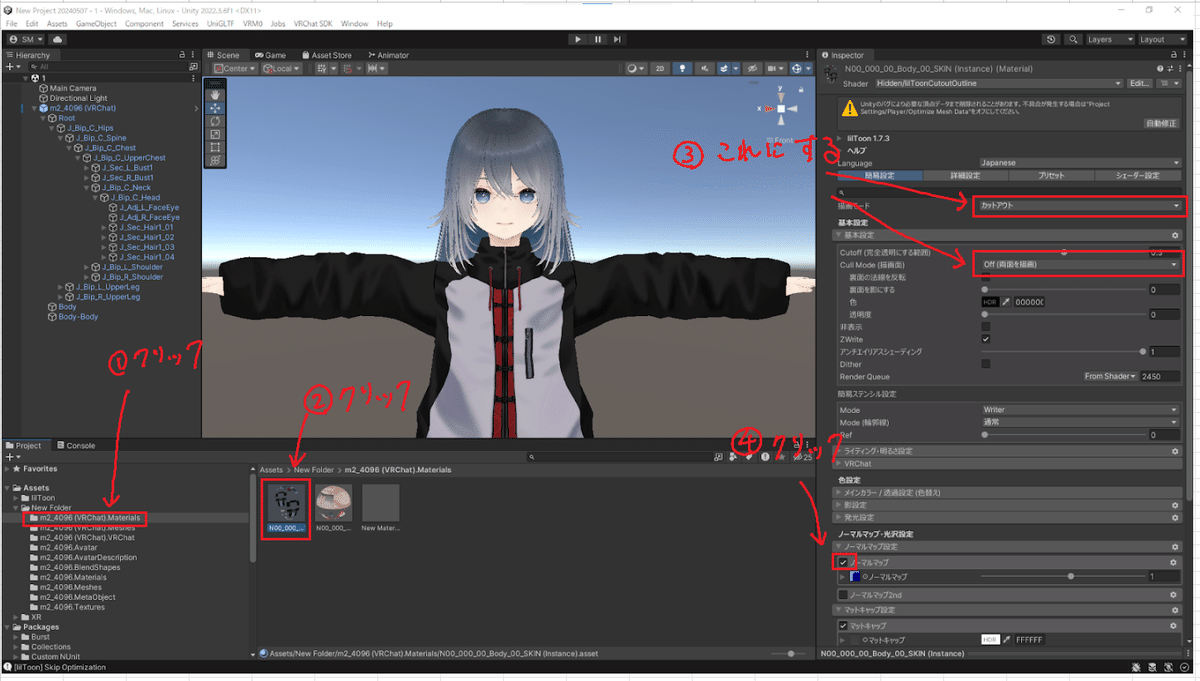
Task: Select Main Camera in Hierarchy
Action: pyautogui.click(x=73, y=88)
